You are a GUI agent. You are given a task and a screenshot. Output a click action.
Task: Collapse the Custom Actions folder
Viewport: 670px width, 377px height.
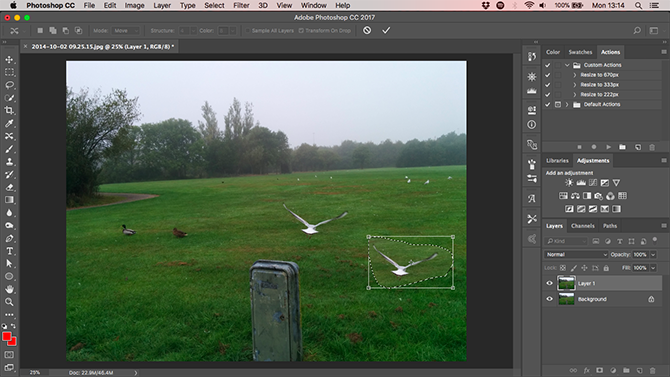[x=567, y=65]
